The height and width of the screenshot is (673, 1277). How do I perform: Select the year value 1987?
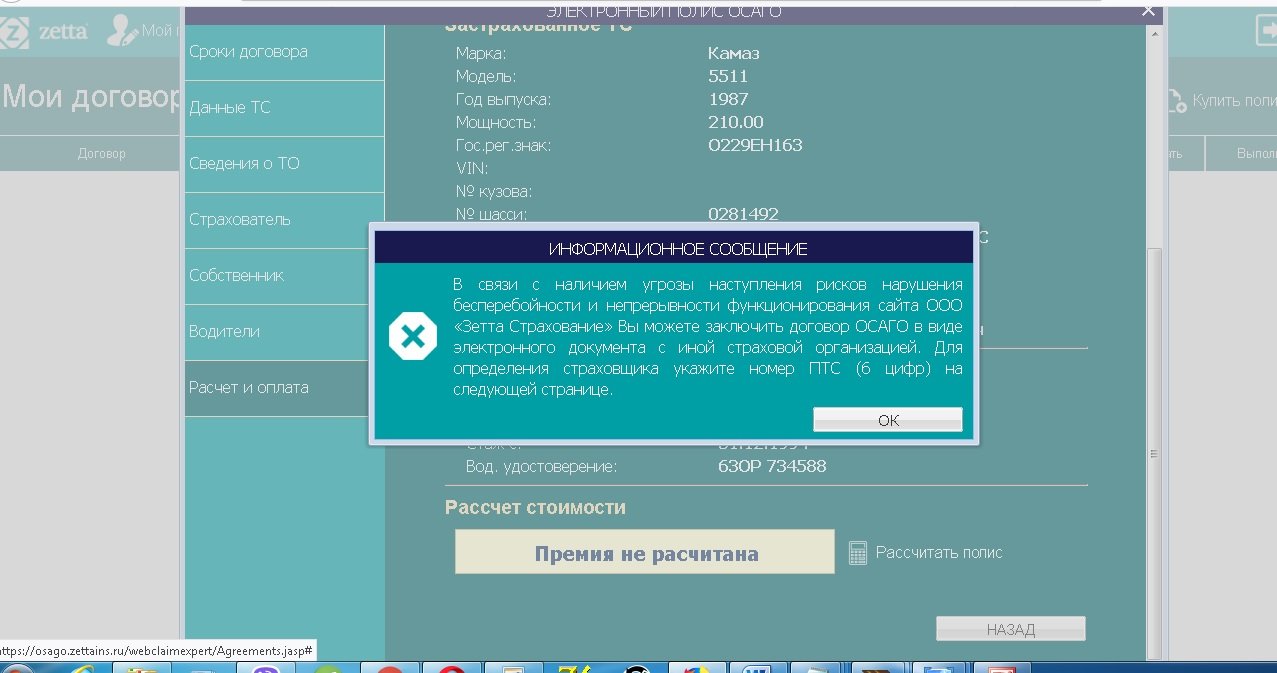pyautogui.click(x=728, y=99)
